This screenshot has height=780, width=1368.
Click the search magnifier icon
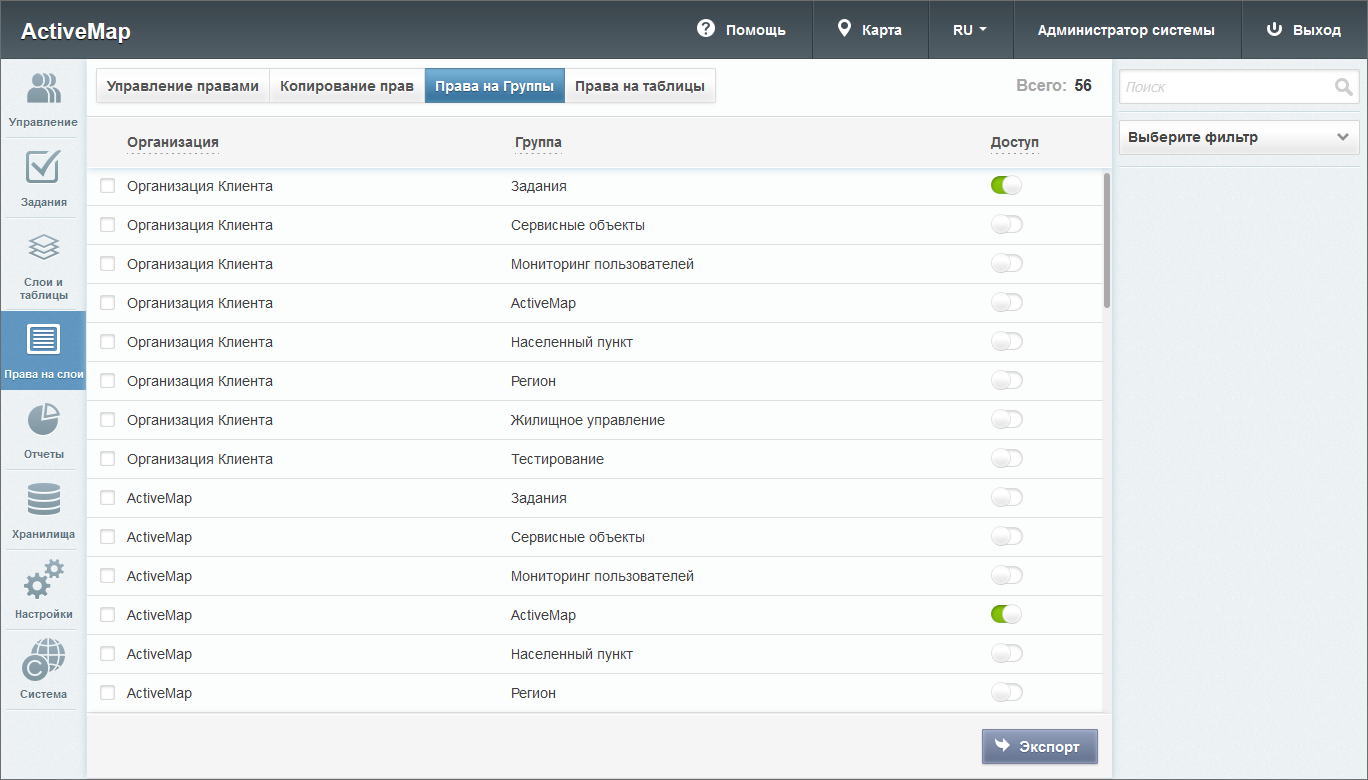(1343, 87)
